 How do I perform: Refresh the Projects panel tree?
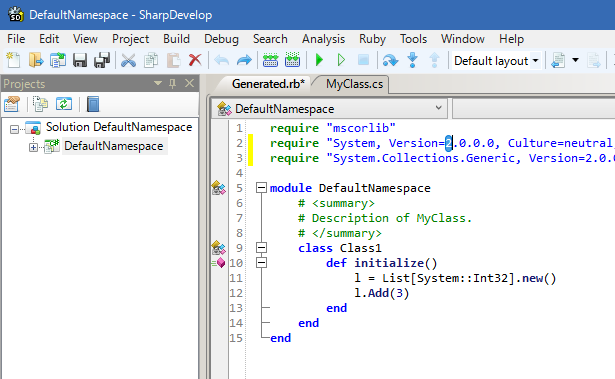(64, 104)
